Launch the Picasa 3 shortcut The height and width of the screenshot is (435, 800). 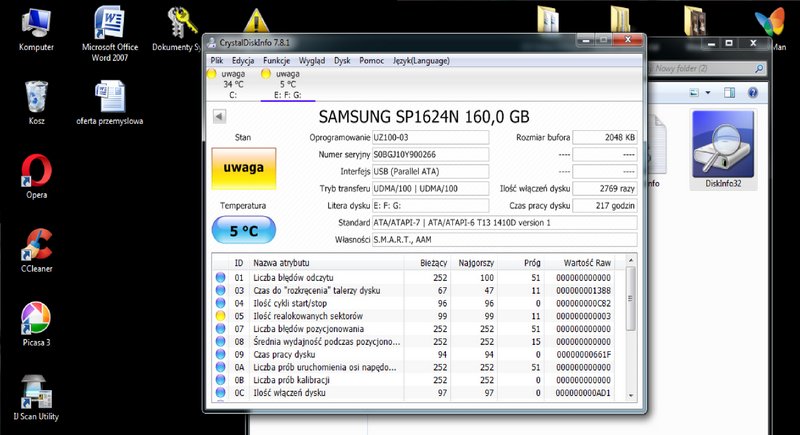(x=36, y=324)
